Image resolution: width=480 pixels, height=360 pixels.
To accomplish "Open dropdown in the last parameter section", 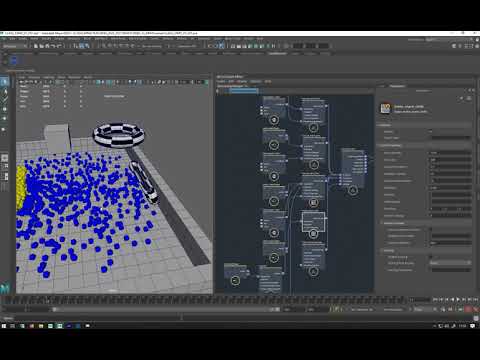I will click(x=450, y=263).
